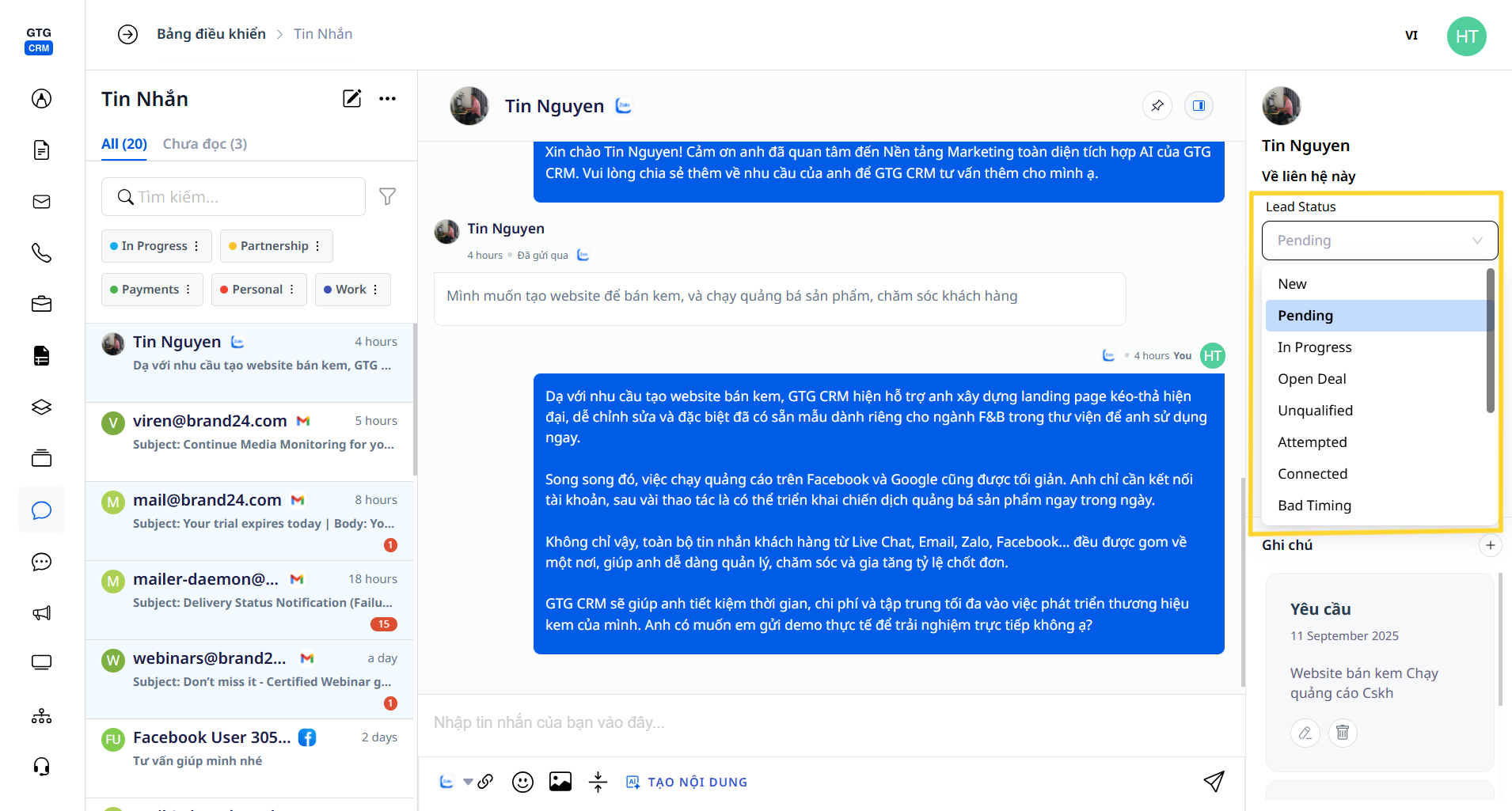Expand the Lead Status dropdown
Screen dimensions: 1512x811
(x=1379, y=241)
